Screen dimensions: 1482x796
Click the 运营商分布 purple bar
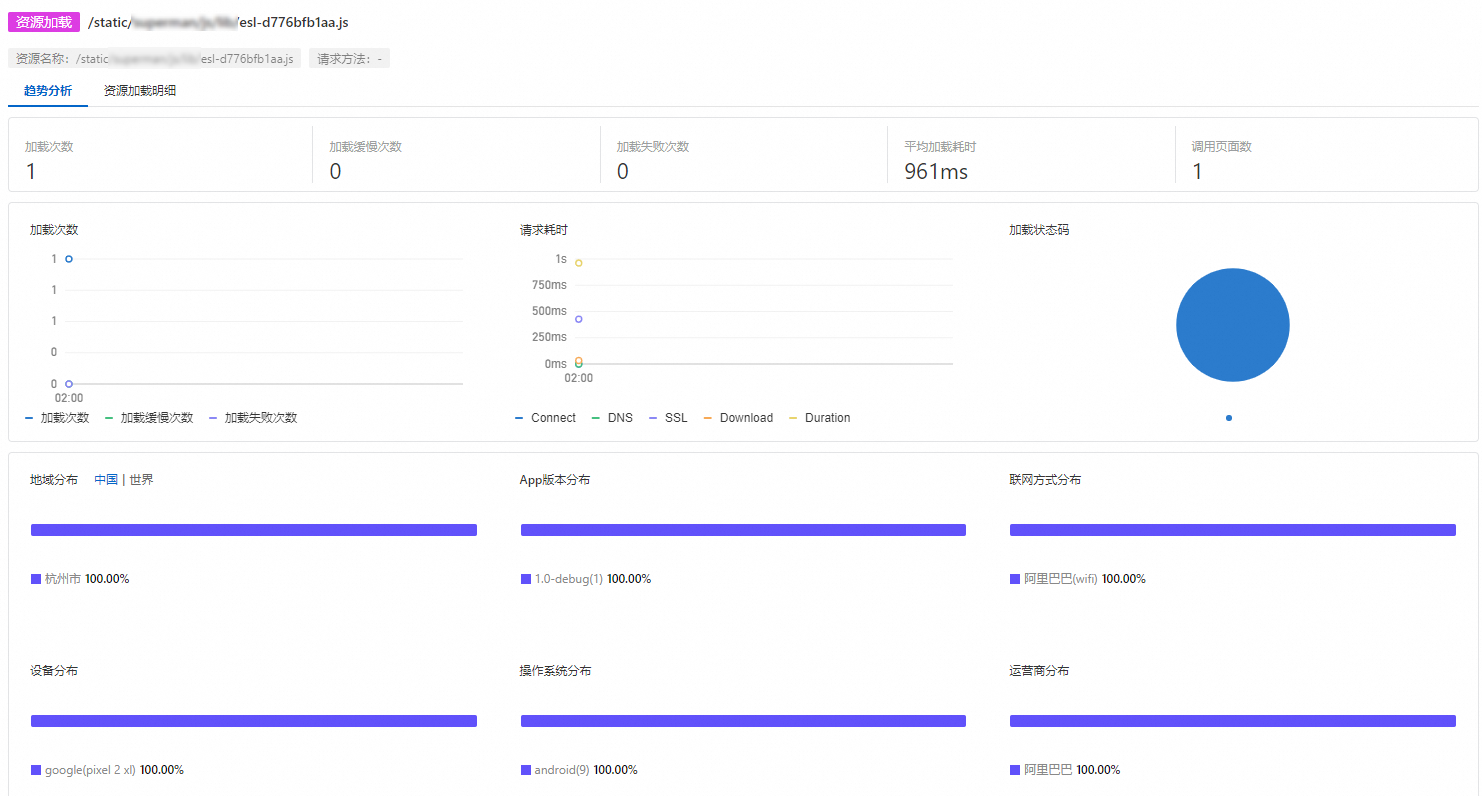click(x=1233, y=721)
